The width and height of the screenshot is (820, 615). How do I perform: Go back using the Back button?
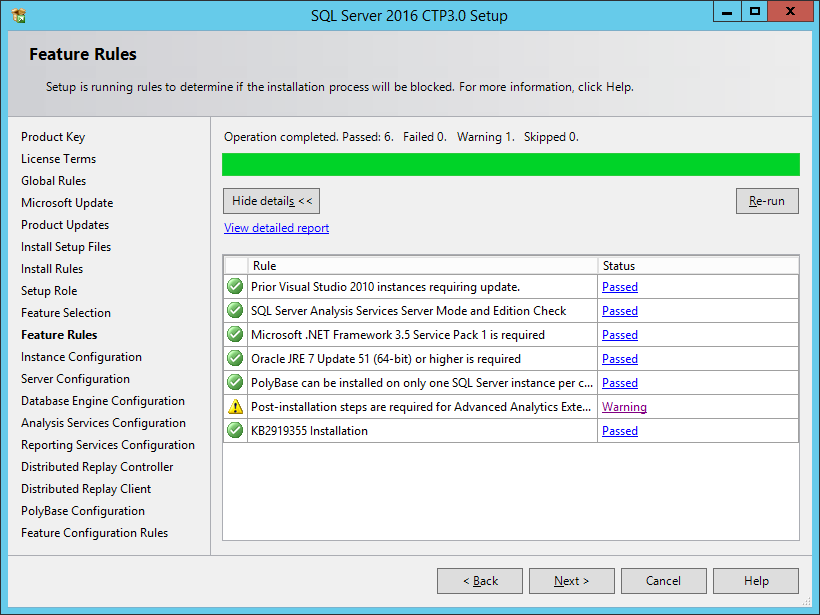[480, 581]
